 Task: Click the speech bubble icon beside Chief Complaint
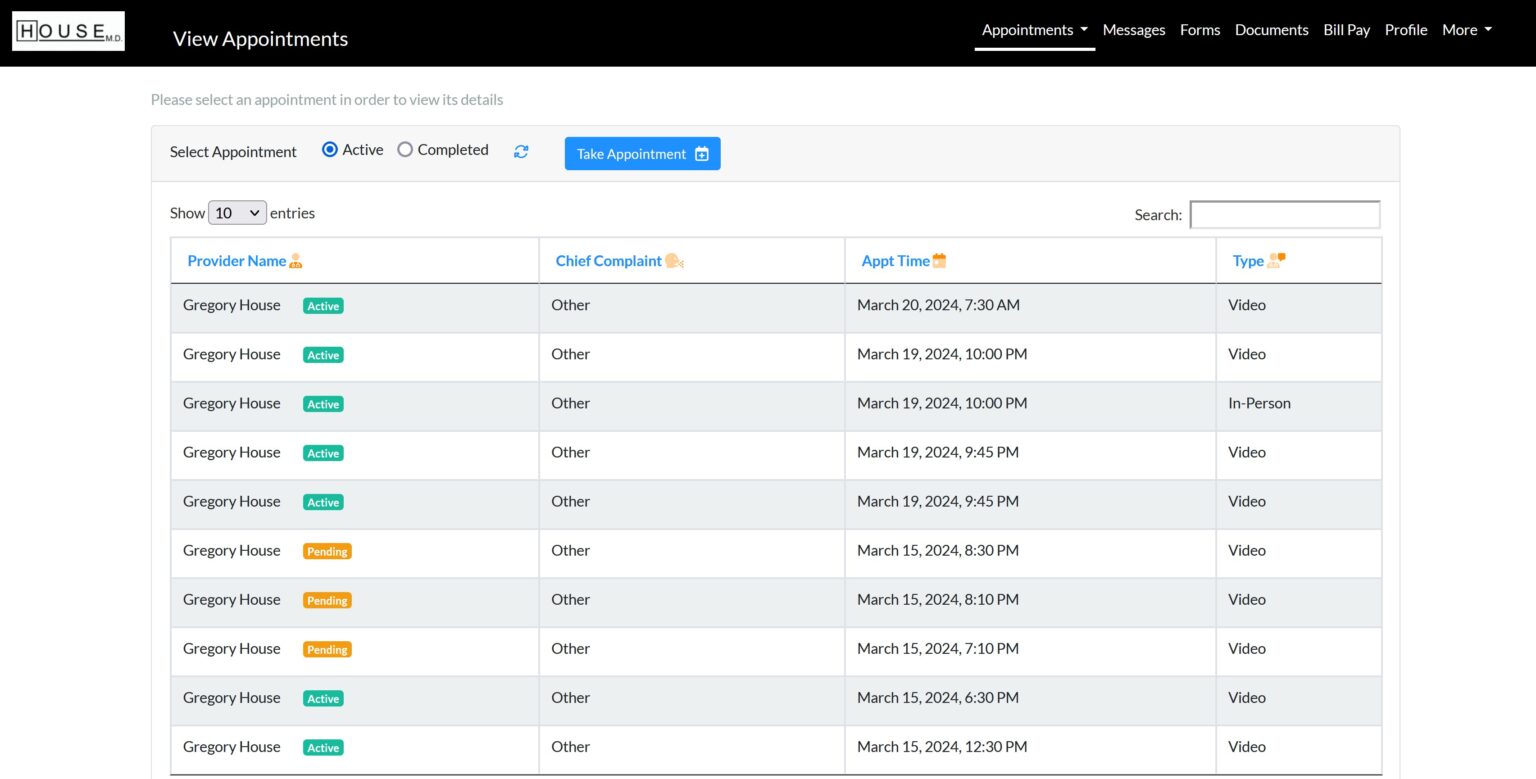(673, 260)
